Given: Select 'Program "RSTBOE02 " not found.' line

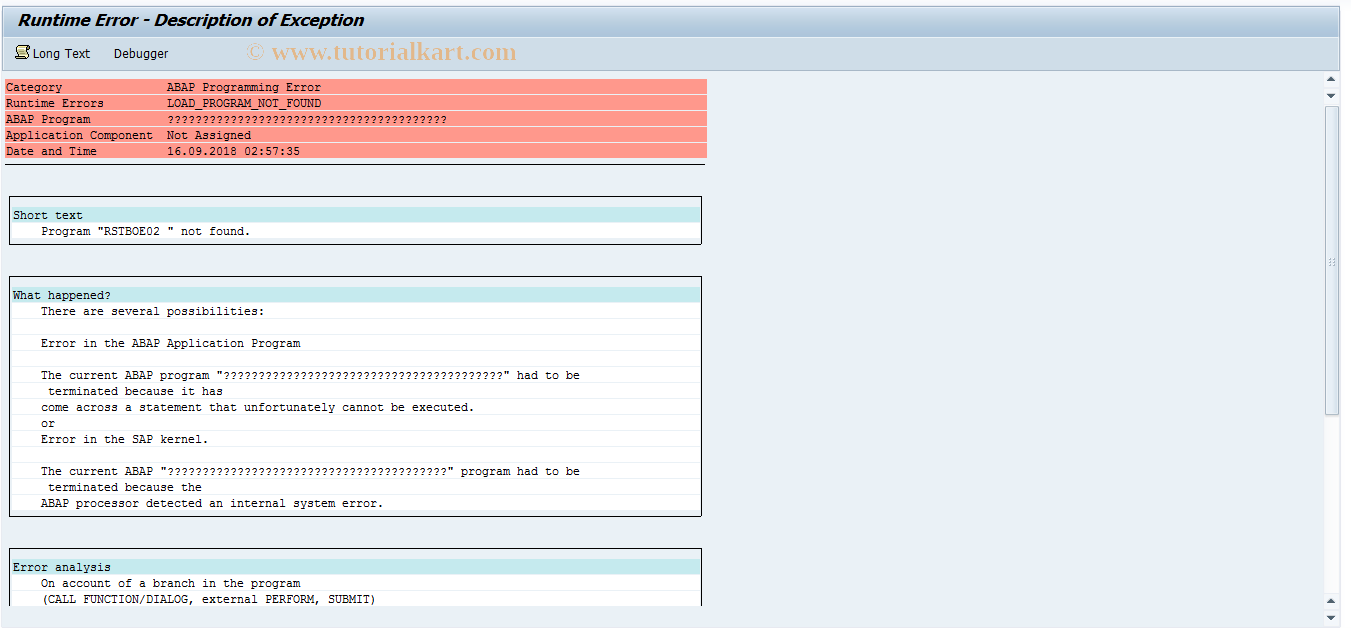Looking at the screenshot, I should coord(146,231).
